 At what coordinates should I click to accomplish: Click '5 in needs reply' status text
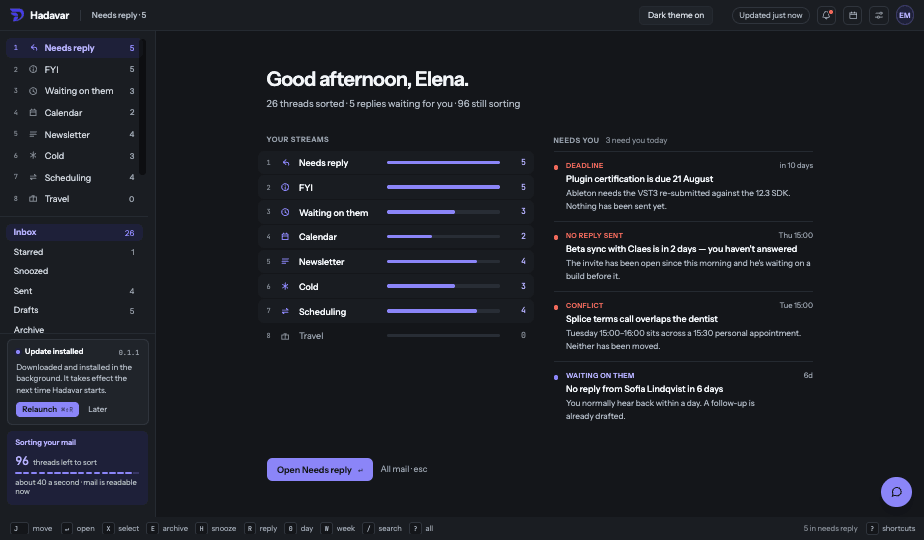click(x=830, y=528)
